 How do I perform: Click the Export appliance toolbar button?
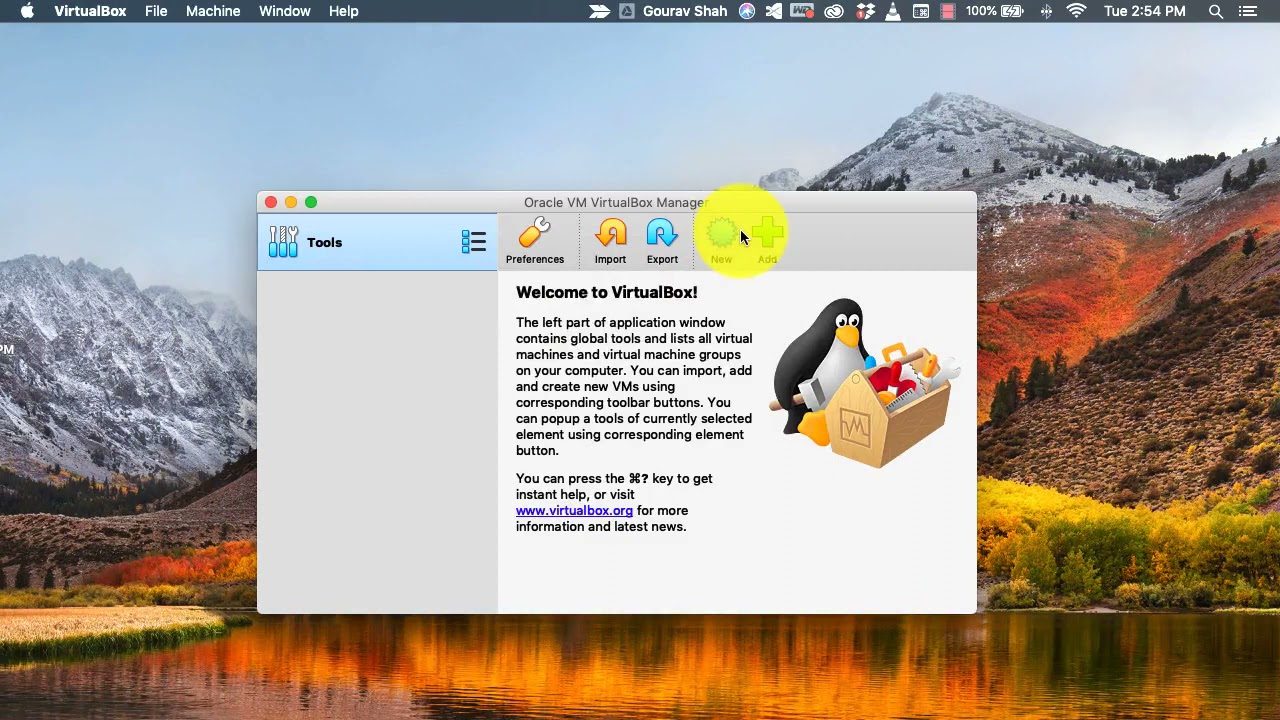(x=662, y=243)
